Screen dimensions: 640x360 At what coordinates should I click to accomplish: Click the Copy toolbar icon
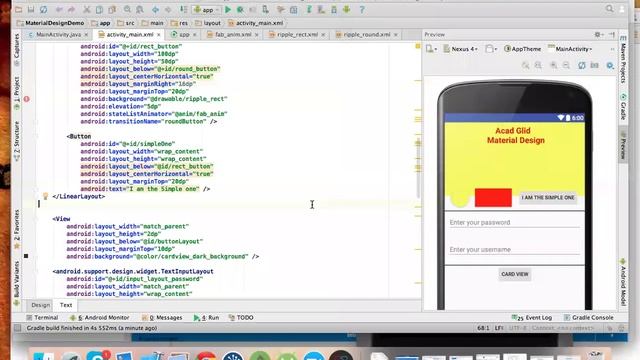coord(99,9)
